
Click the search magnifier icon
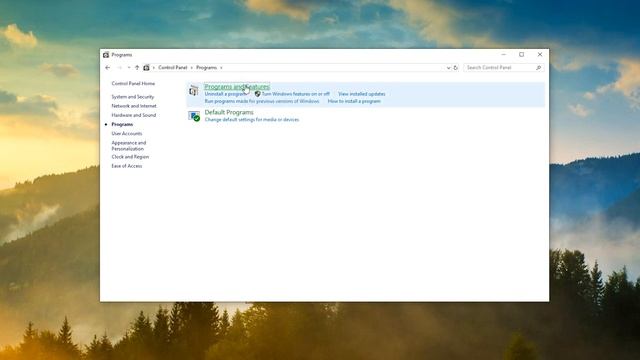[x=538, y=68]
